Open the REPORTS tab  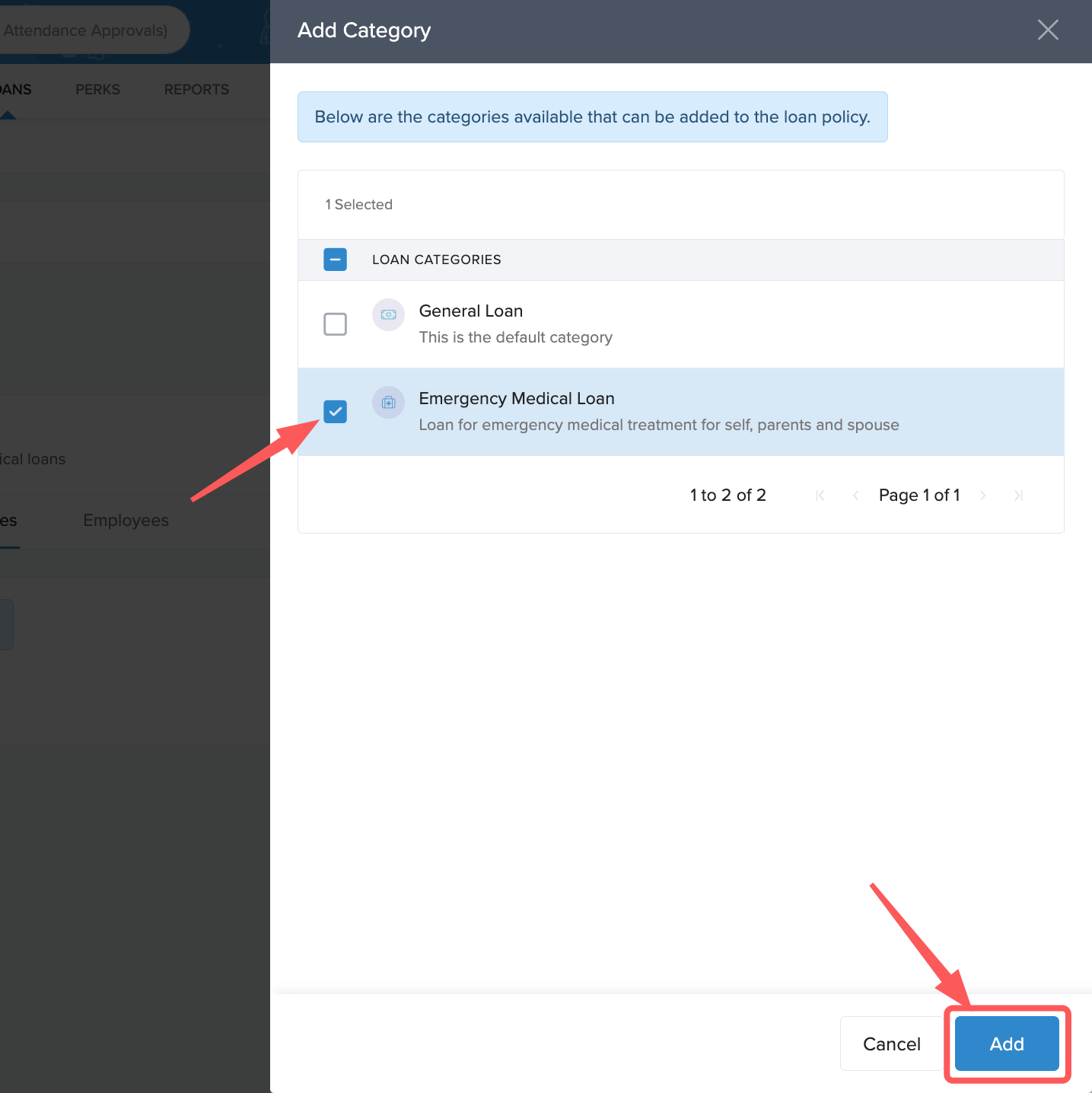(x=196, y=90)
